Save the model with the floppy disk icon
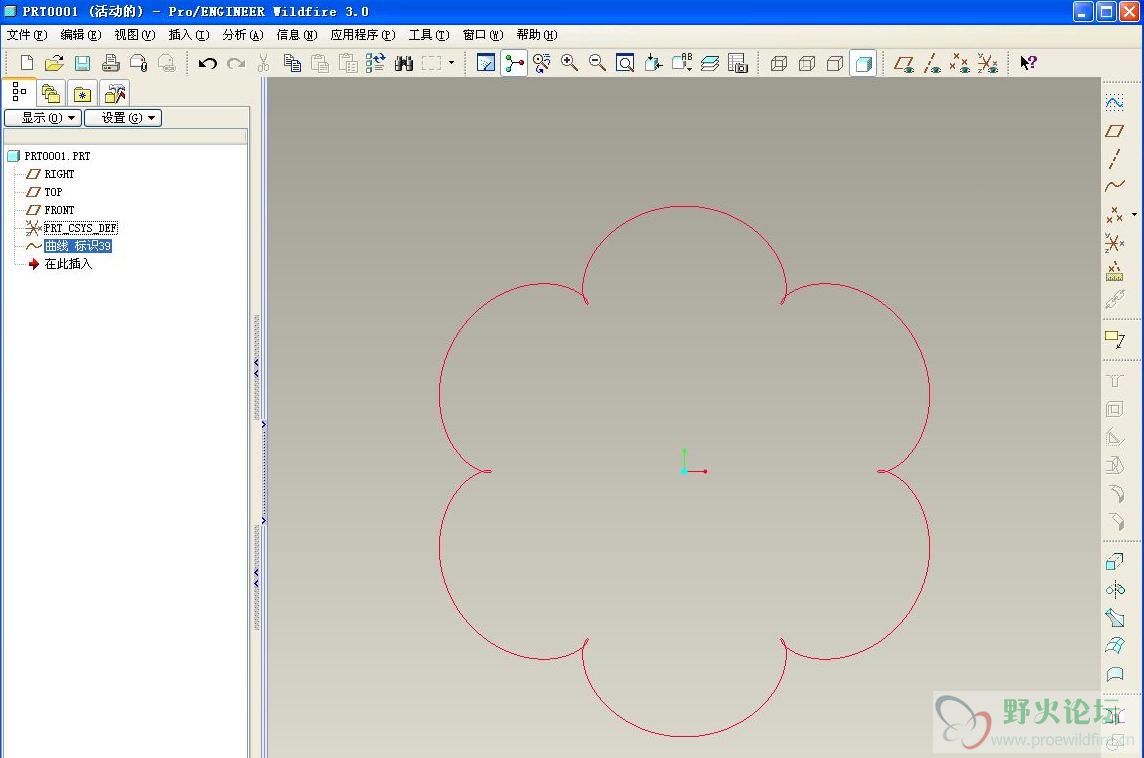The image size is (1144, 758). 82,63
